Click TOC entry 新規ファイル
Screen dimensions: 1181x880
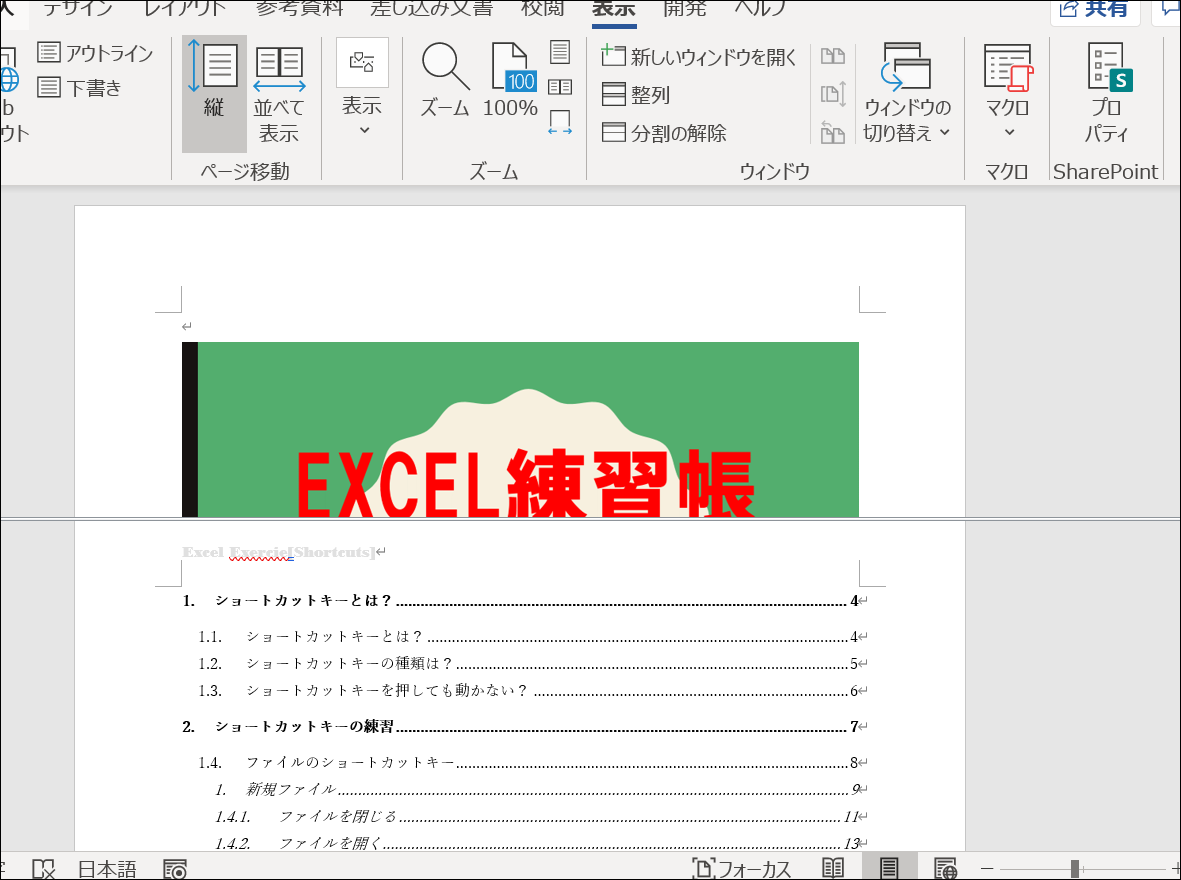click(x=536, y=790)
